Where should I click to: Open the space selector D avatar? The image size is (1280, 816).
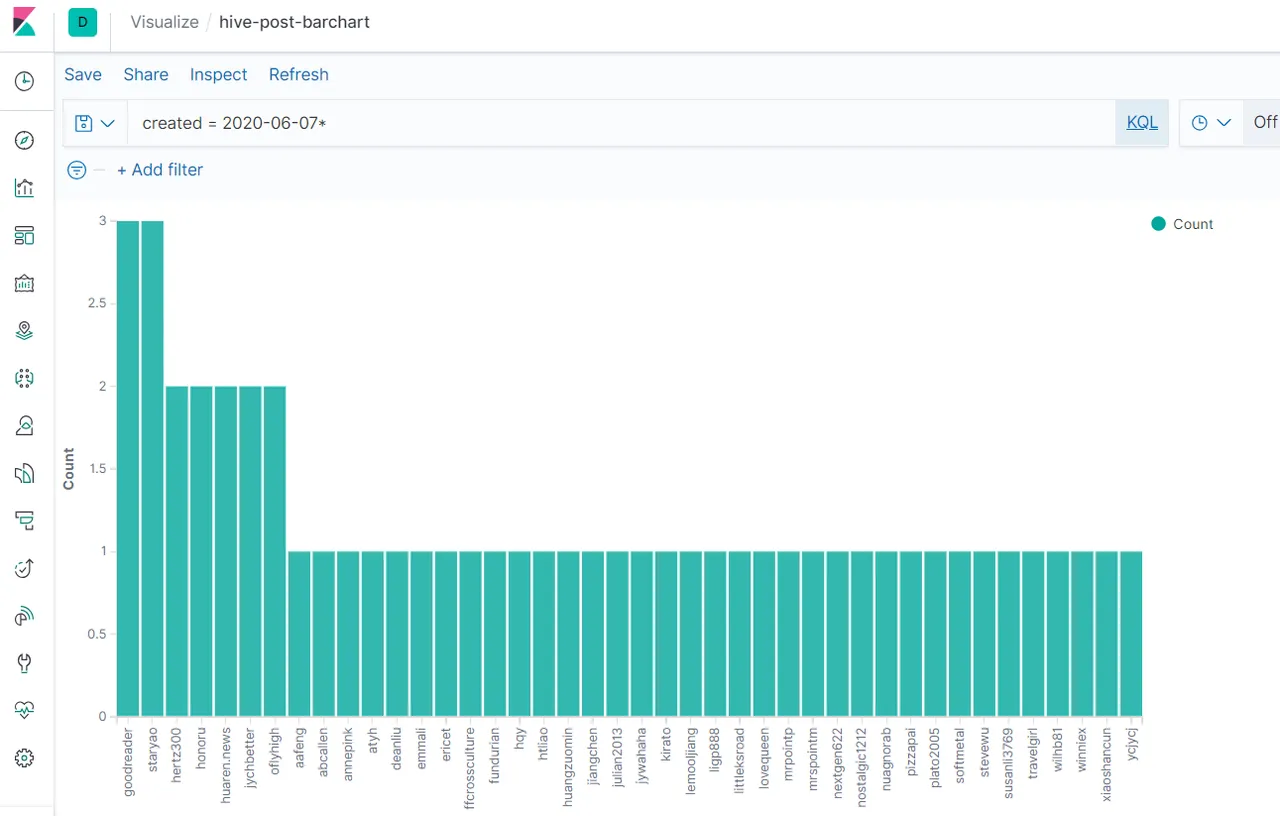coord(82,22)
